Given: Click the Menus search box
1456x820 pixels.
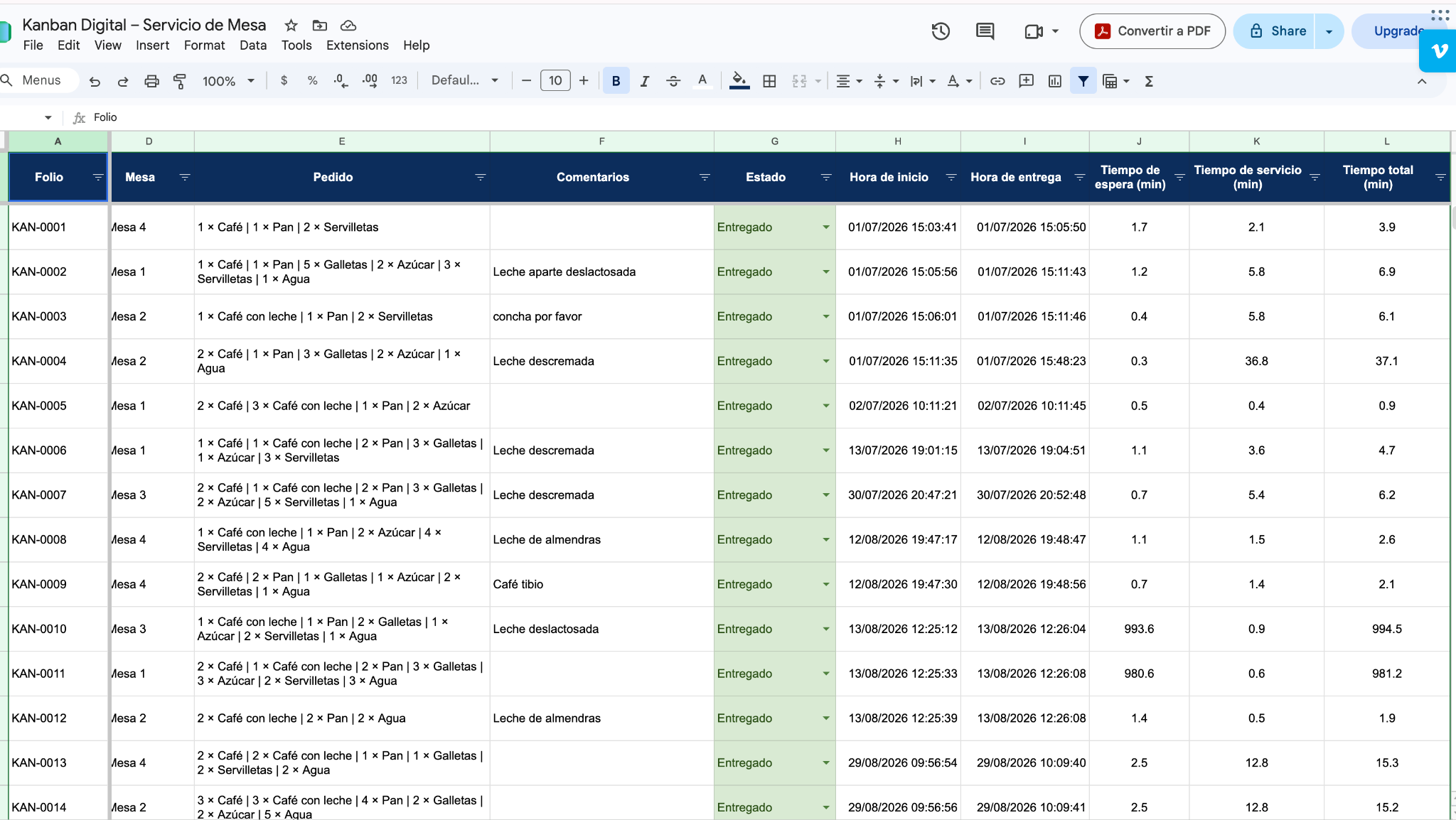Looking at the screenshot, I should click(40, 80).
